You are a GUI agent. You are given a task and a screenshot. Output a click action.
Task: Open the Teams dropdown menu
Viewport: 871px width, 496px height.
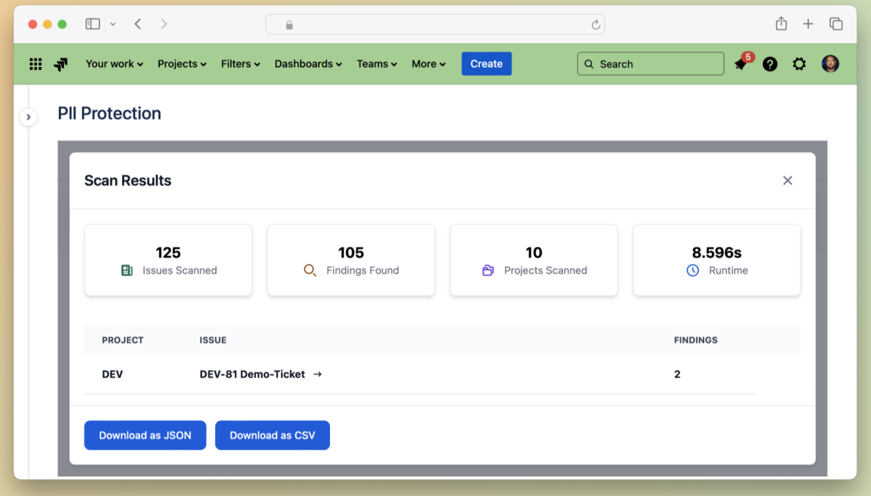[x=377, y=64]
